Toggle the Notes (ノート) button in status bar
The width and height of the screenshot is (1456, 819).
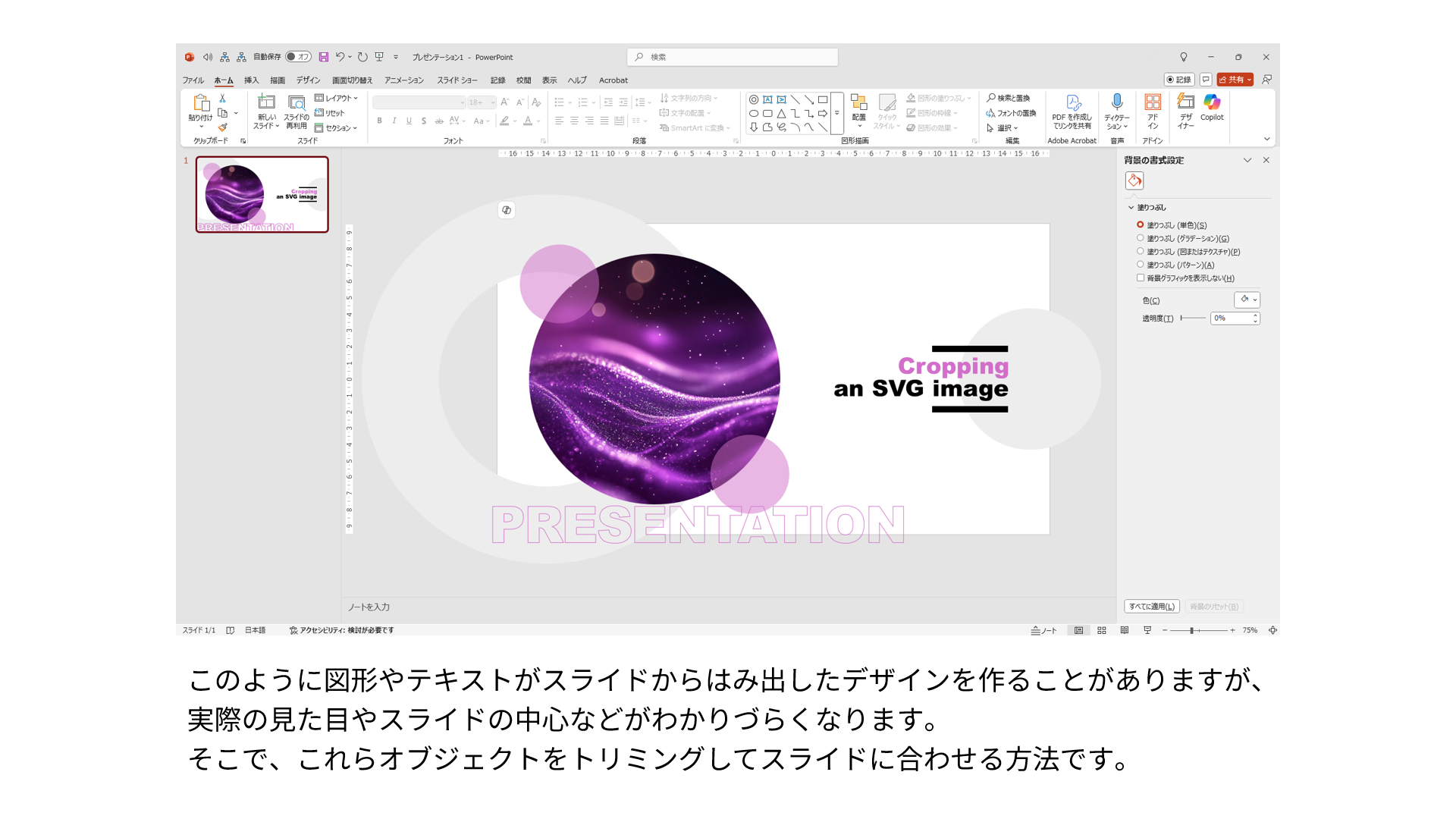tap(1043, 630)
